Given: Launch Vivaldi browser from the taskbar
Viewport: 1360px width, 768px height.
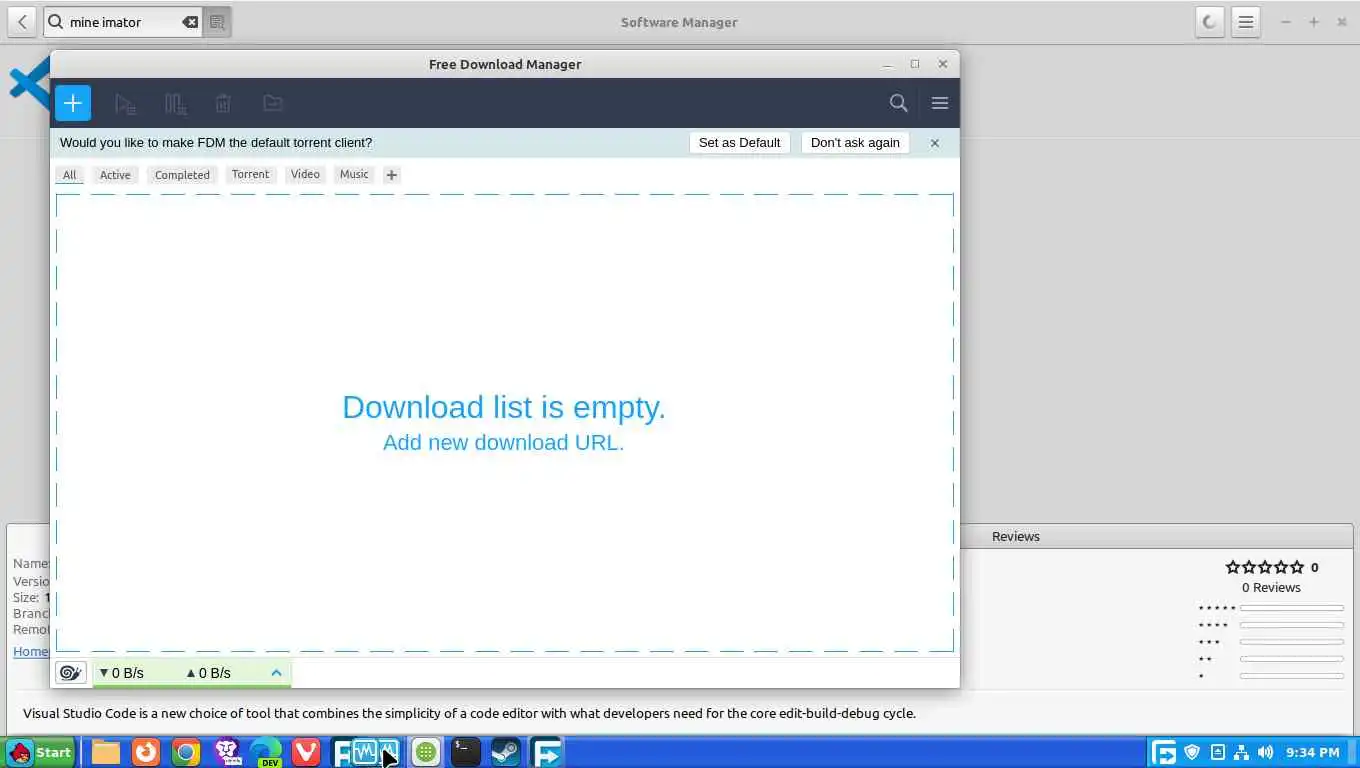Looking at the screenshot, I should coord(306,752).
